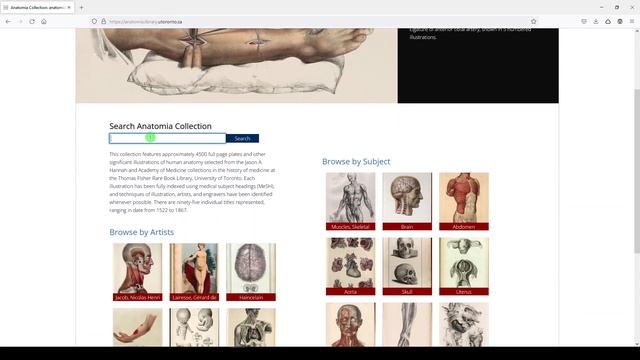
Task: Click the Jacob, Nicolas Henri red label
Action: pos(138,298)
